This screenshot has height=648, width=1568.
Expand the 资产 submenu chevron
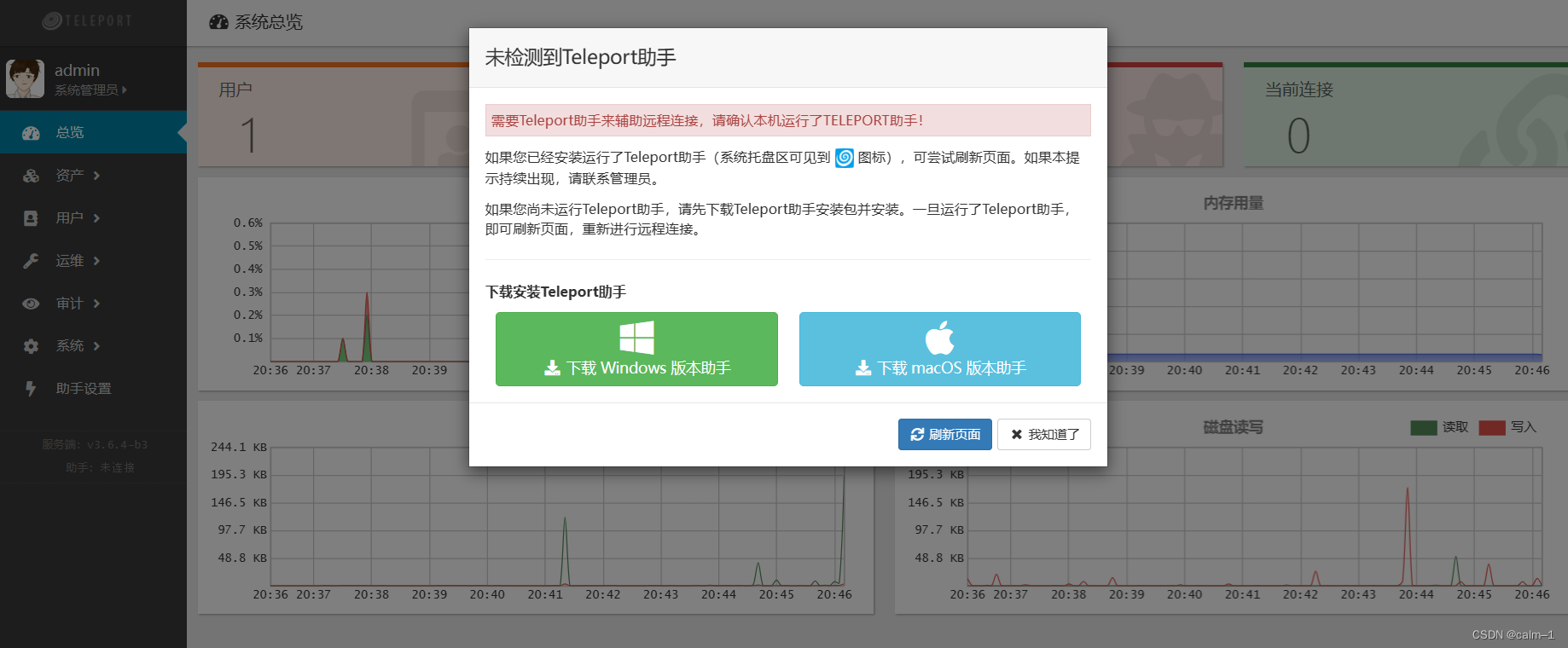[96, 176]
